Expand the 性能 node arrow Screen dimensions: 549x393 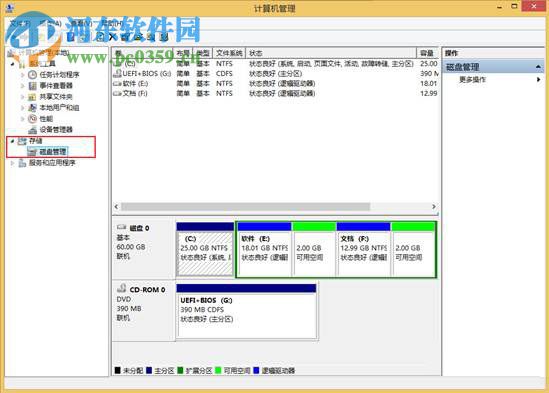22,119
